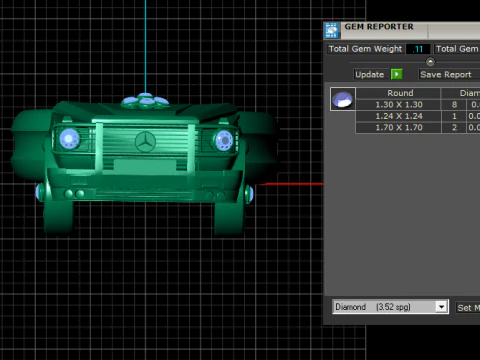Click quantity 1 in the 1.24 row
The height and width of the screenshot is (360, 480).
coord(454,116)
